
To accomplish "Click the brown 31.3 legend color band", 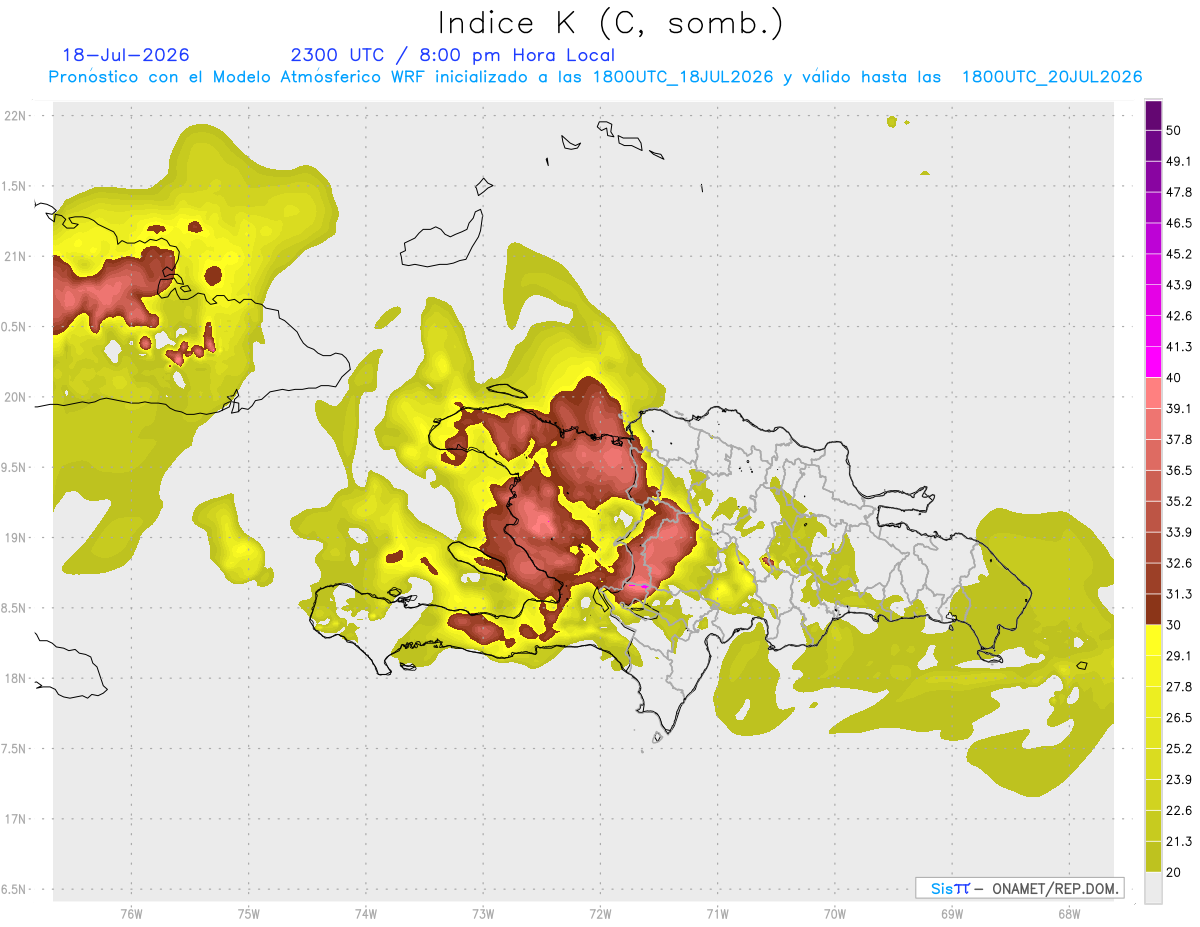I will [1154, 609].
